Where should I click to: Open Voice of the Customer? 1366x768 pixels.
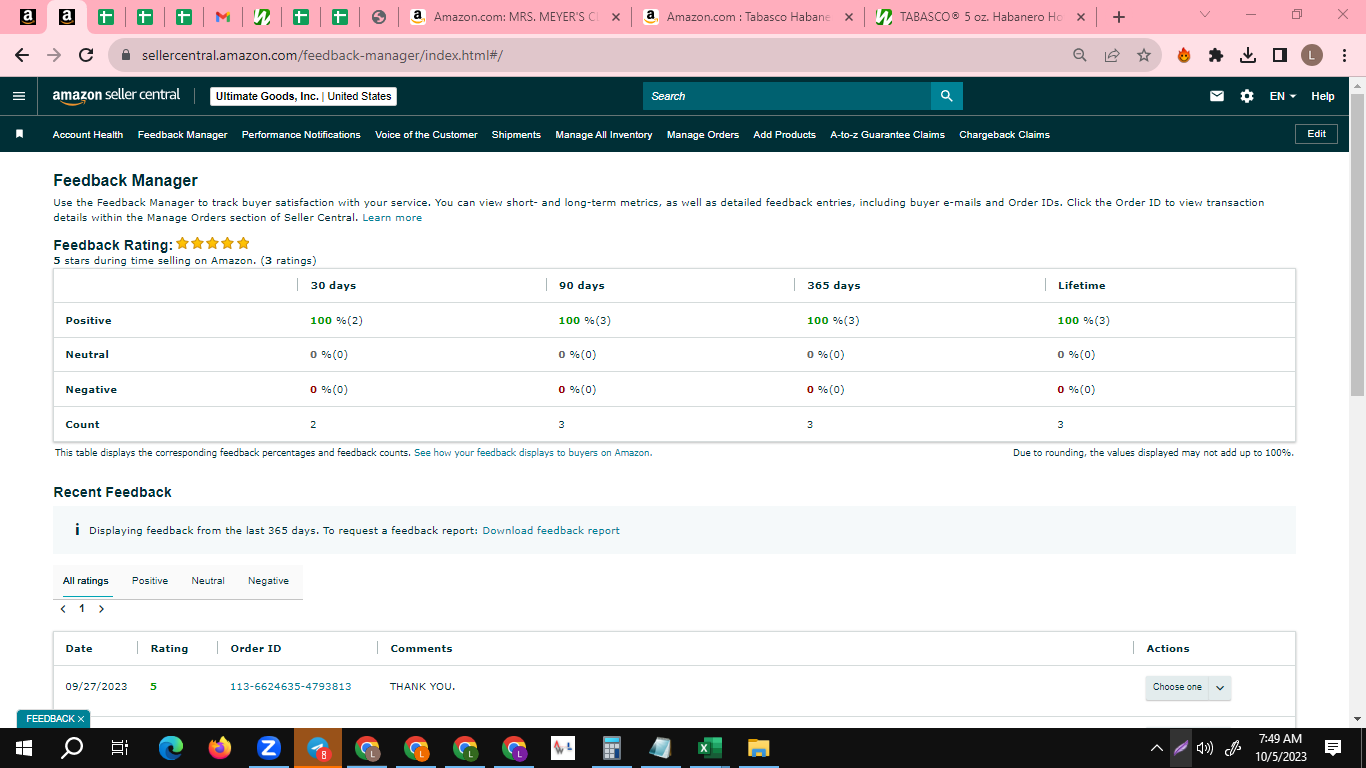point(426,134)
